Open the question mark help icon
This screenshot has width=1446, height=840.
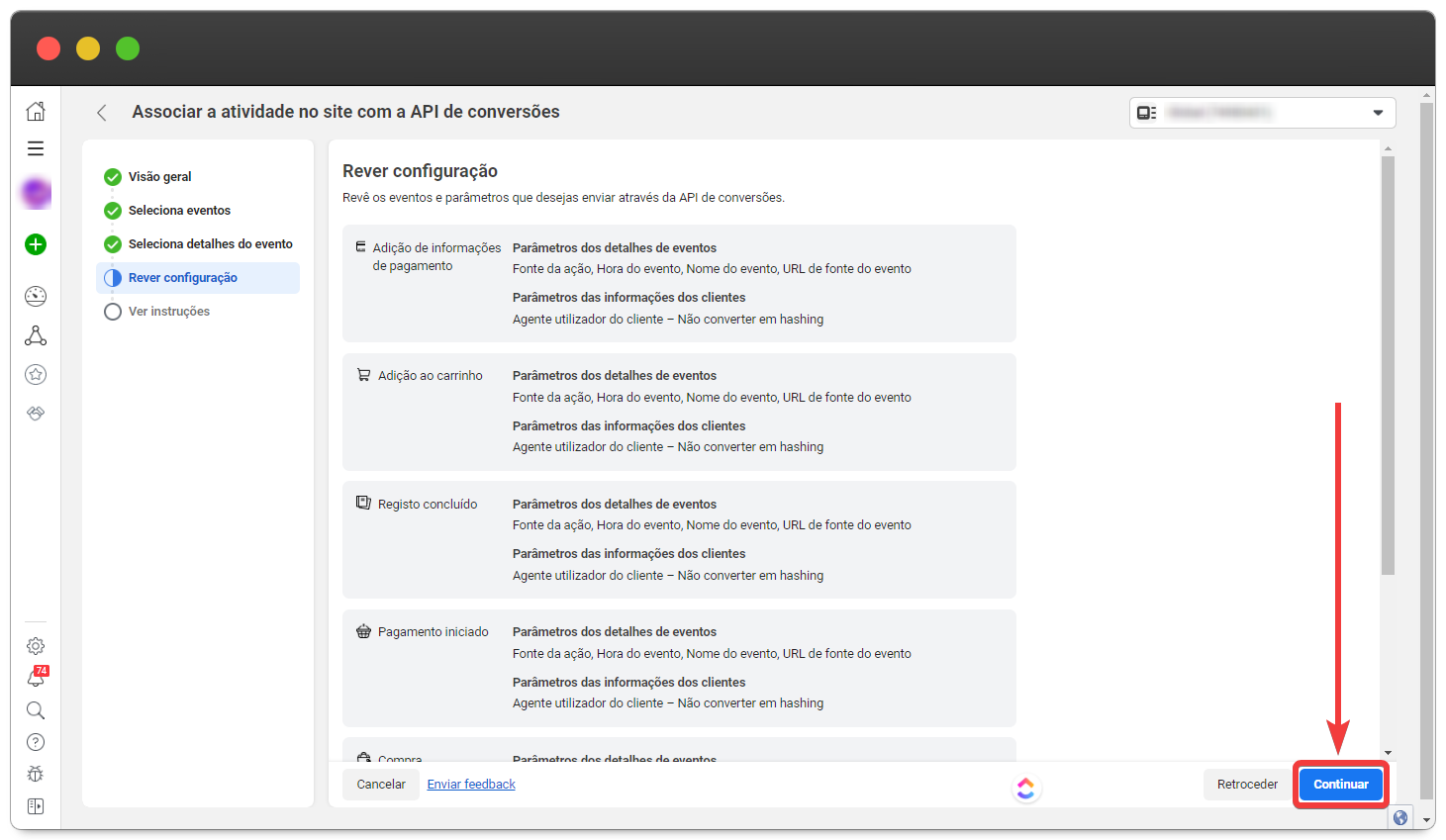point(36,742)
